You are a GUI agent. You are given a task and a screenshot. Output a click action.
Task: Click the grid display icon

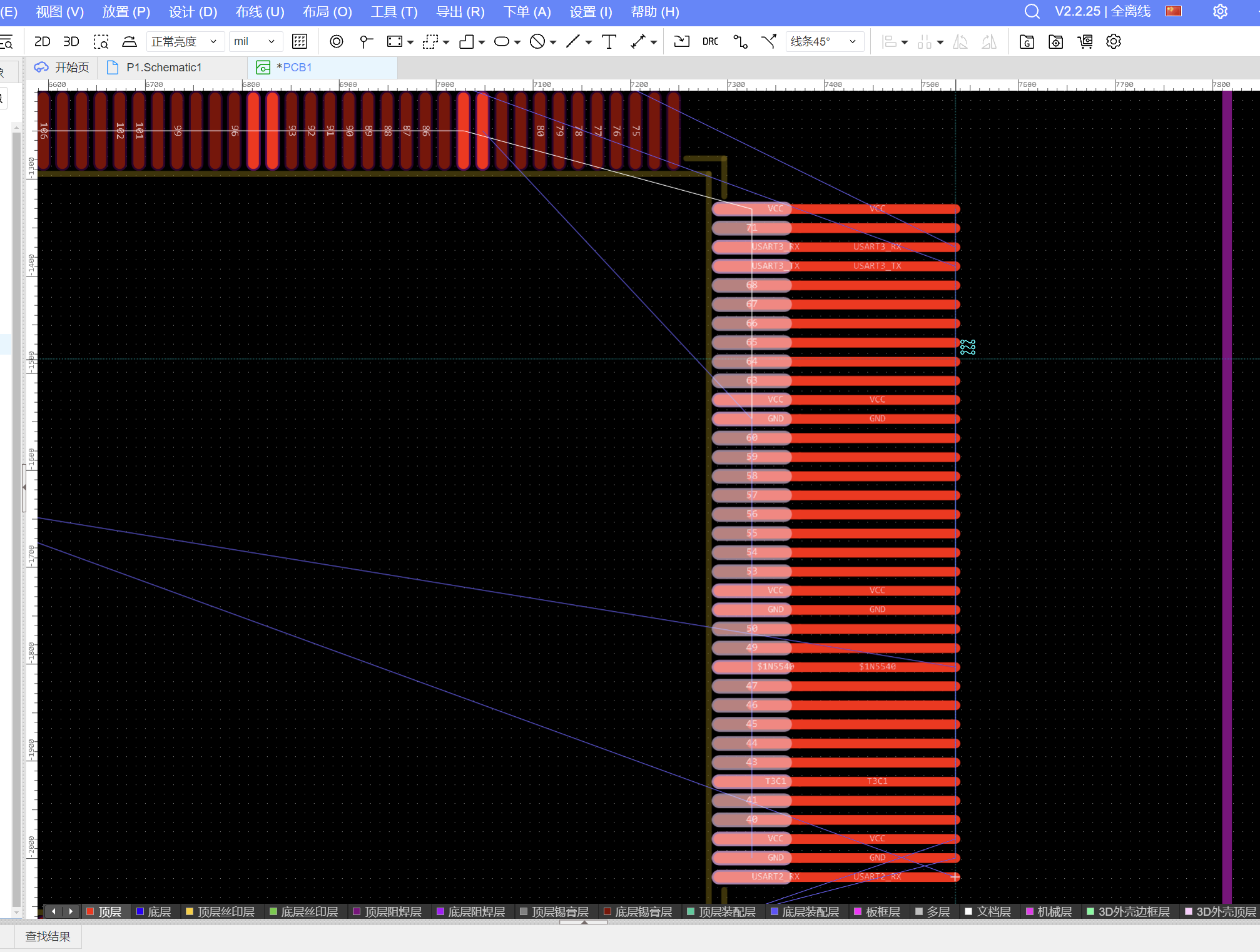point(300,41)
